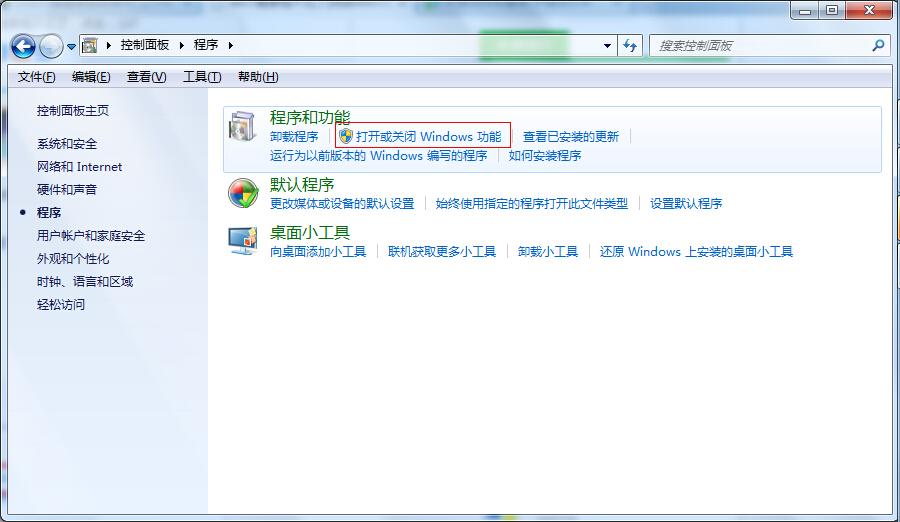Click 还原 Windows 上安装的桌面小工具

696,252
